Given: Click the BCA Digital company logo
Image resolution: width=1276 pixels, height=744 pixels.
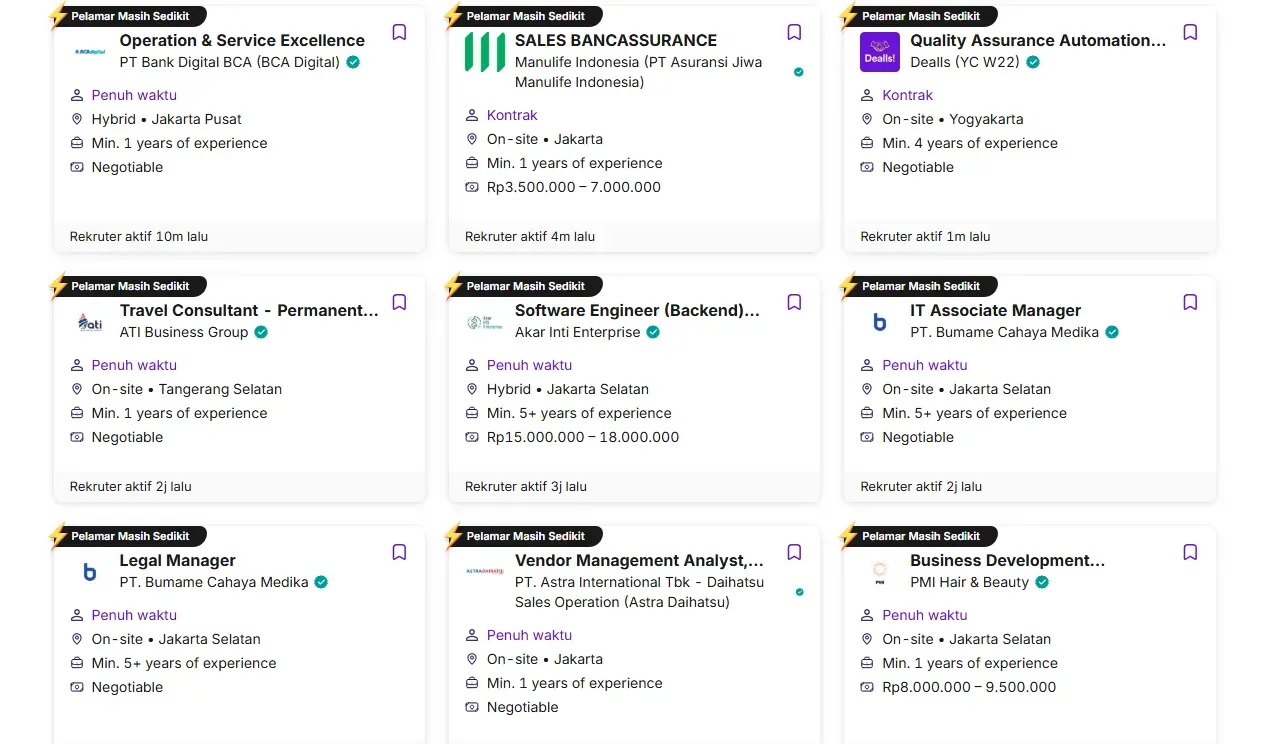Looking at the screenshot, I should click(90, 52).
